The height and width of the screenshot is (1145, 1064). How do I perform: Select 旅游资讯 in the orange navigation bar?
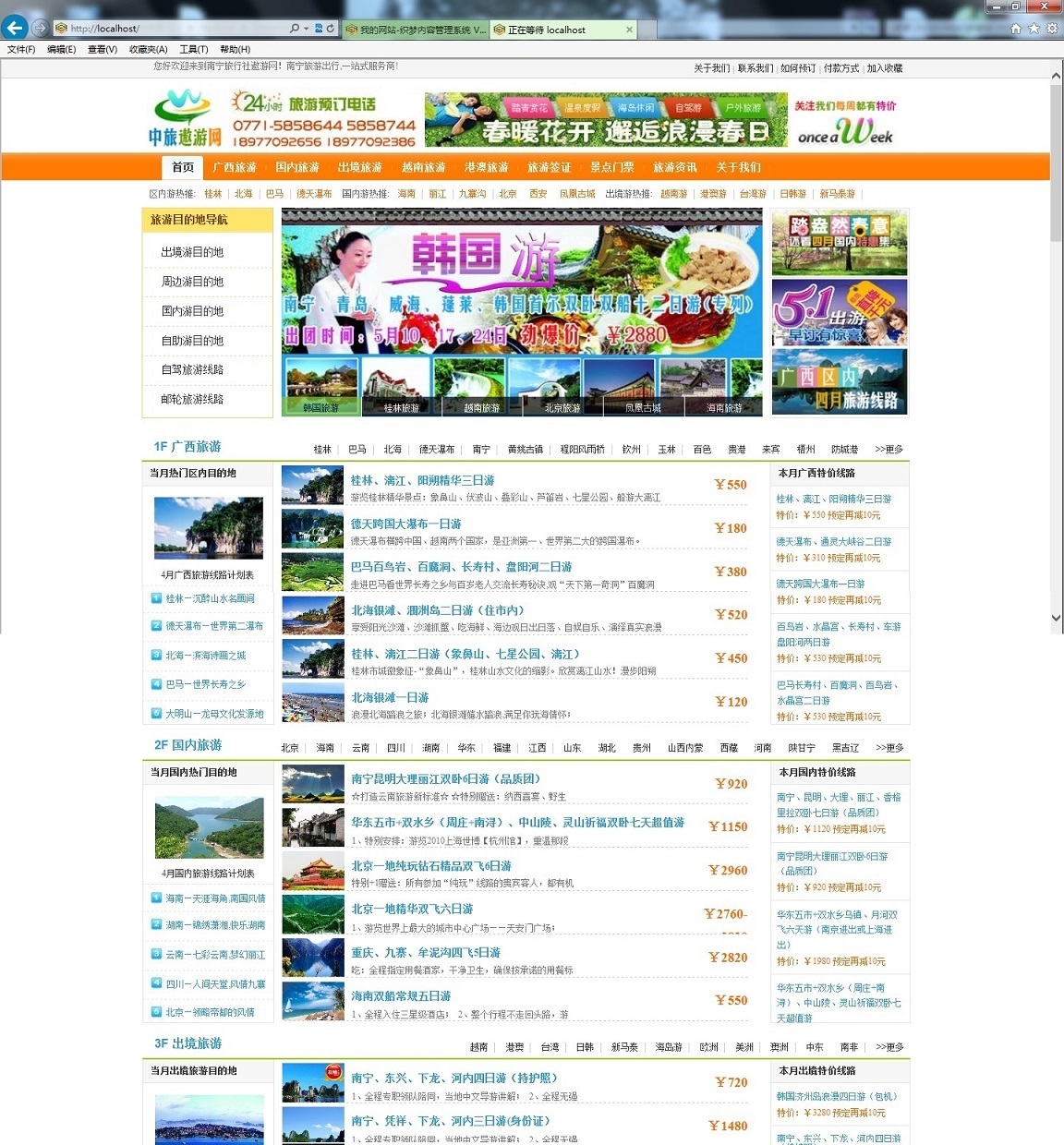pyautogui.click(x=675, y=167)
